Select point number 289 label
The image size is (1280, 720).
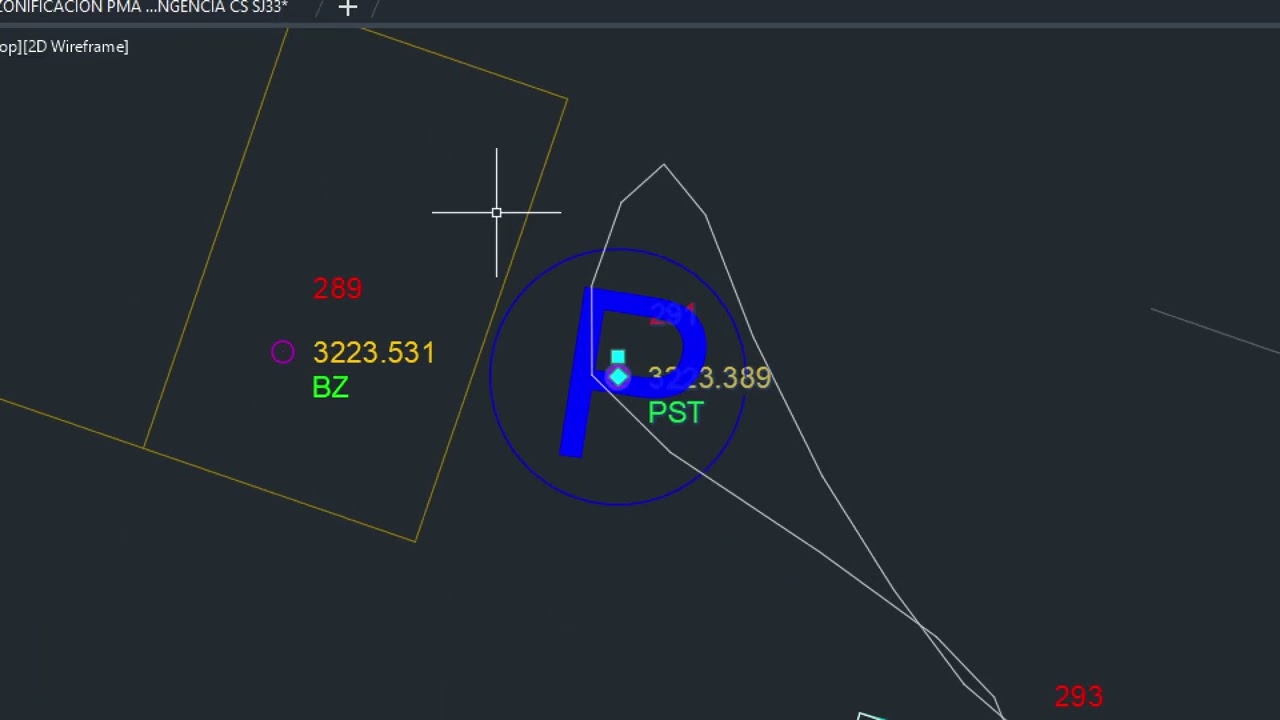337,289
